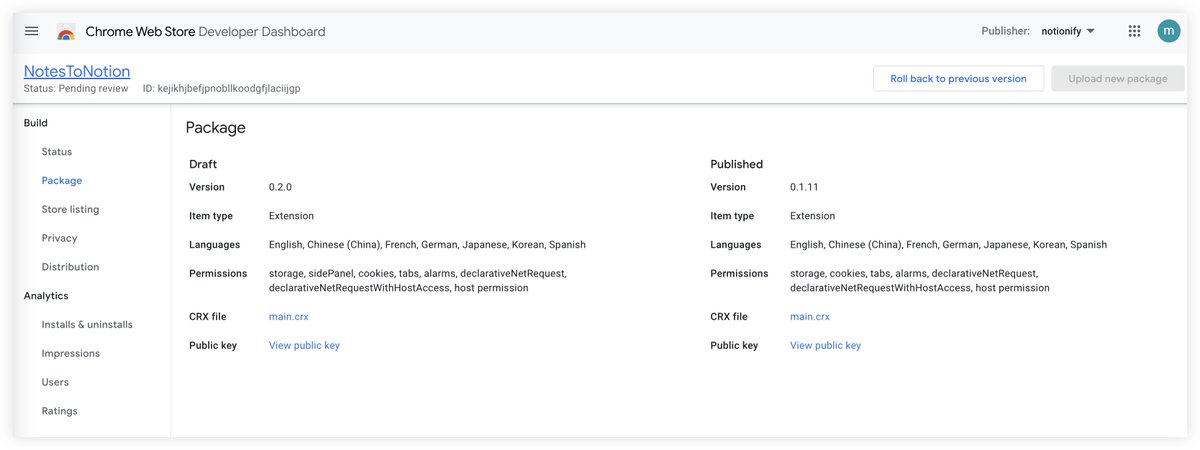1200x450 pixels.
Task: Select the Published version number 0.1.11
Action: (804, 187)
